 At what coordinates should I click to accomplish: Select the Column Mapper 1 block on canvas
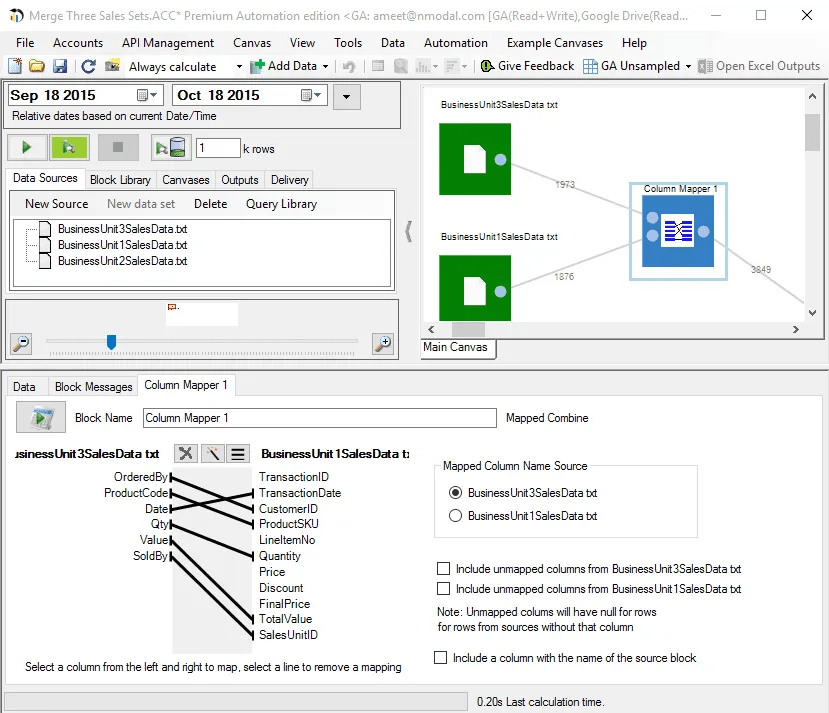tap(677, 231)
